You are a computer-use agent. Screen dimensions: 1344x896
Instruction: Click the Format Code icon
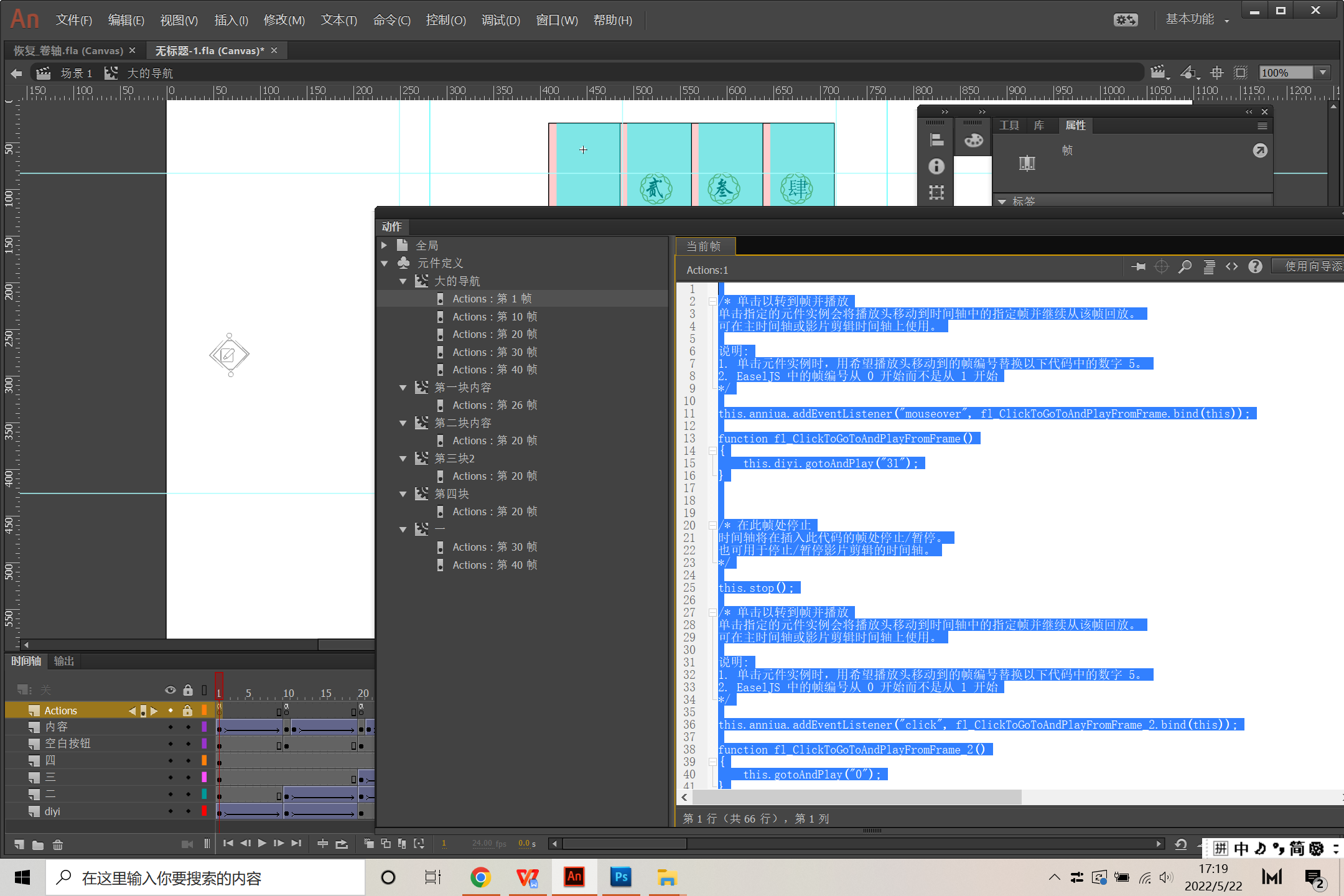1208,267
